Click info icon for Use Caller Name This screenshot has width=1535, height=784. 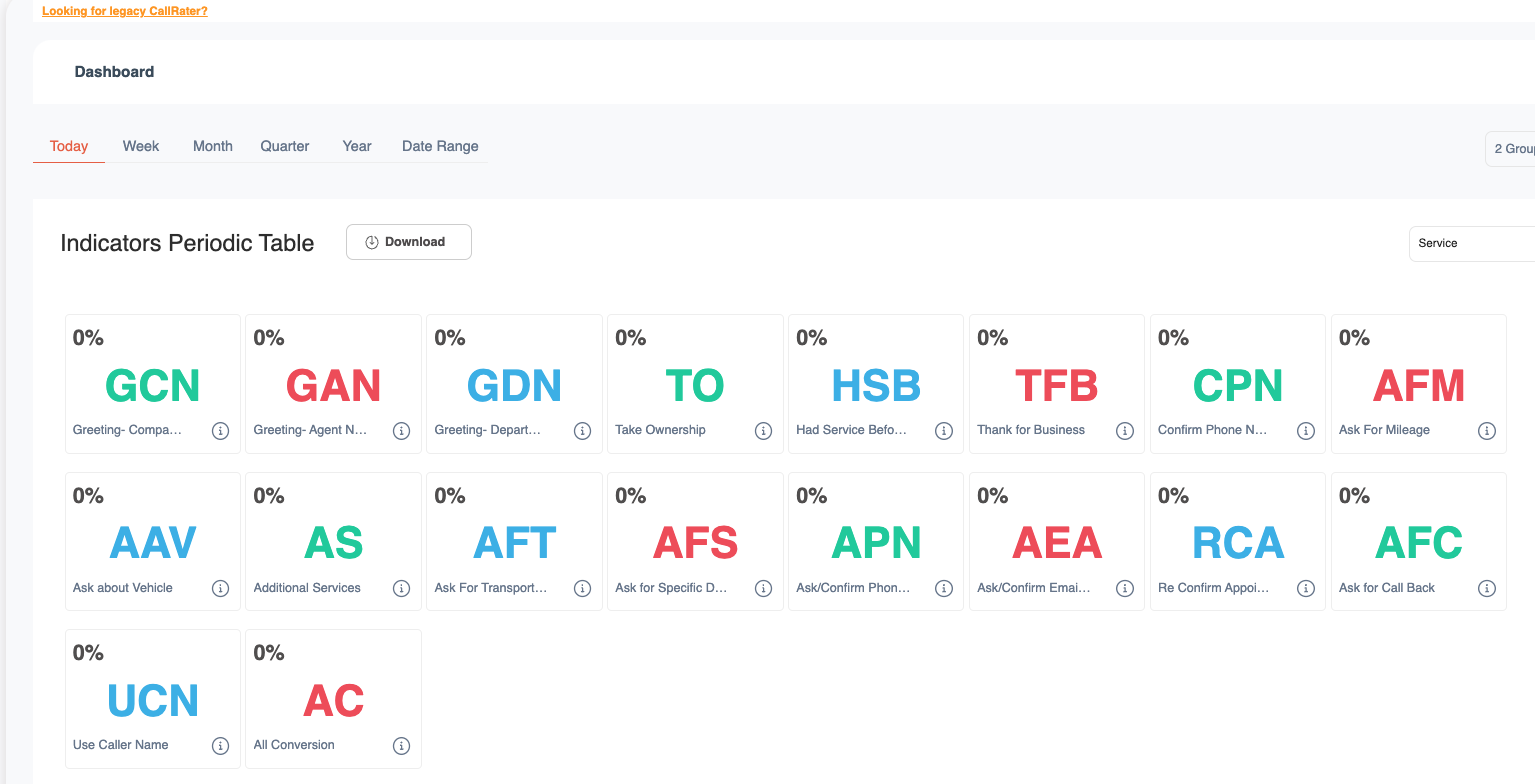tap(221, 746)
